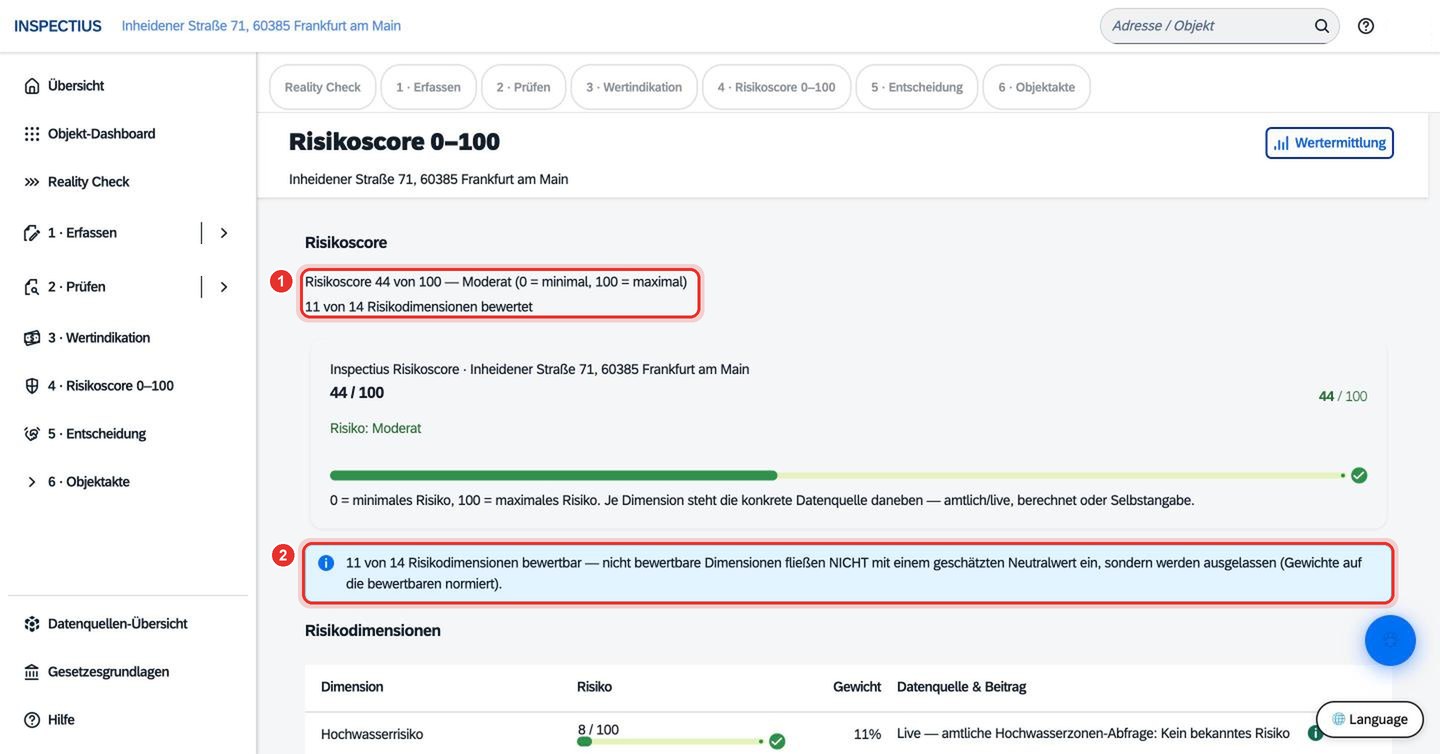
Task: Click the Risikodimensionen section heading
Action: 373,631
